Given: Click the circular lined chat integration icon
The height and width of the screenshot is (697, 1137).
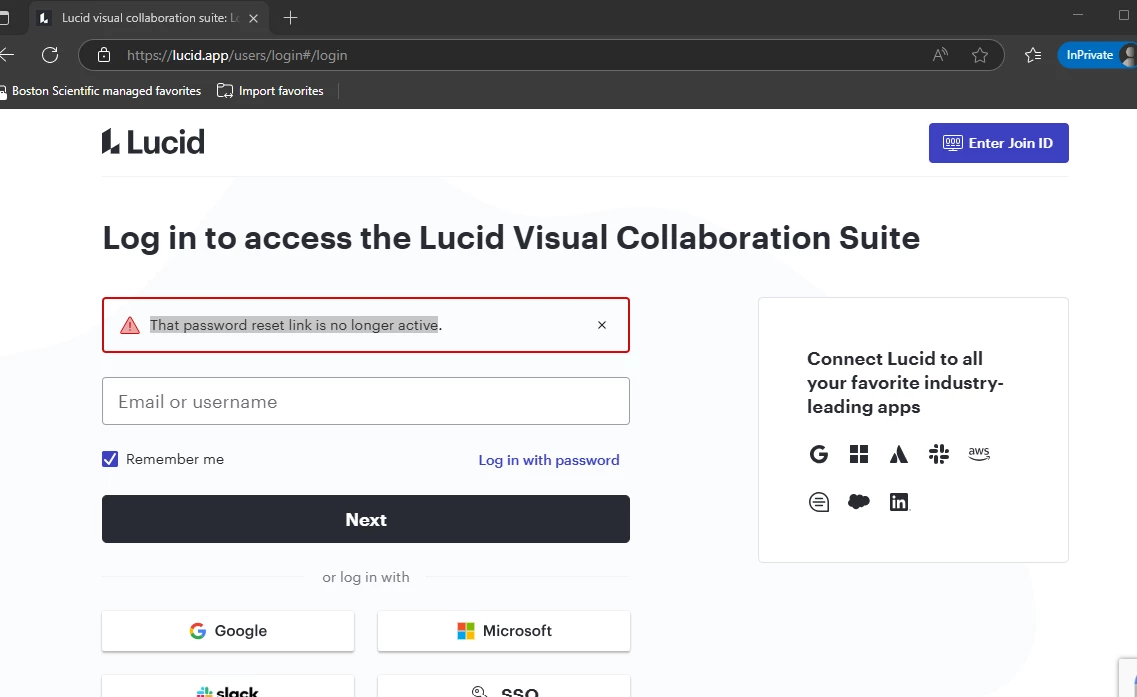Looking at the screenshot, I should [x=819, y=502].
